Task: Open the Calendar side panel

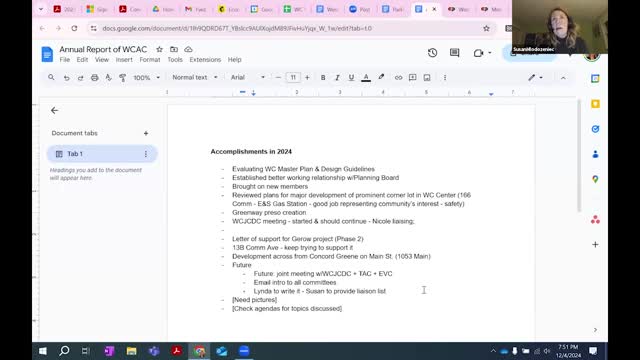Action: point(595,78)
